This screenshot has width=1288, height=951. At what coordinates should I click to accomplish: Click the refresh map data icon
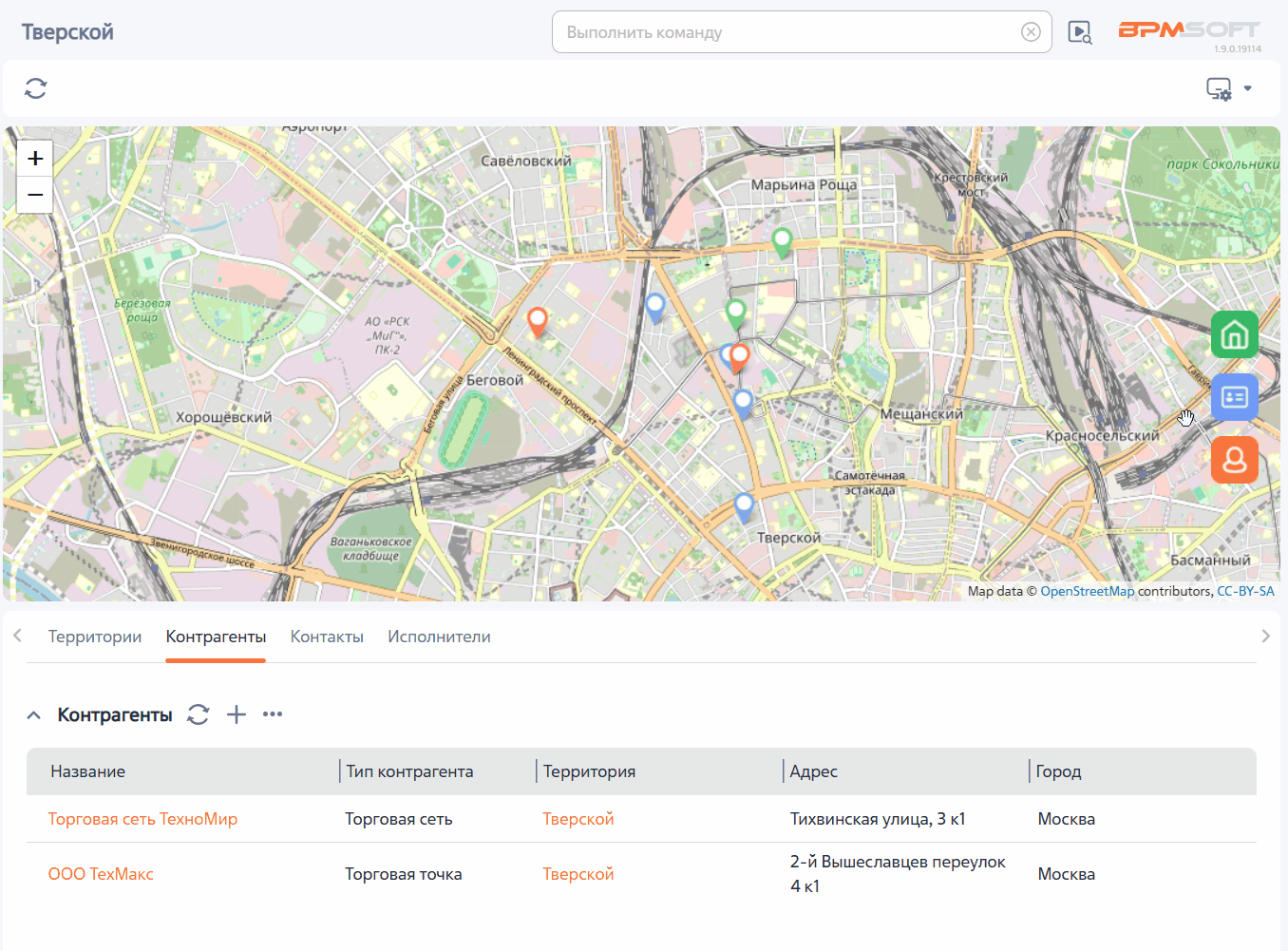tap(36, 88)
